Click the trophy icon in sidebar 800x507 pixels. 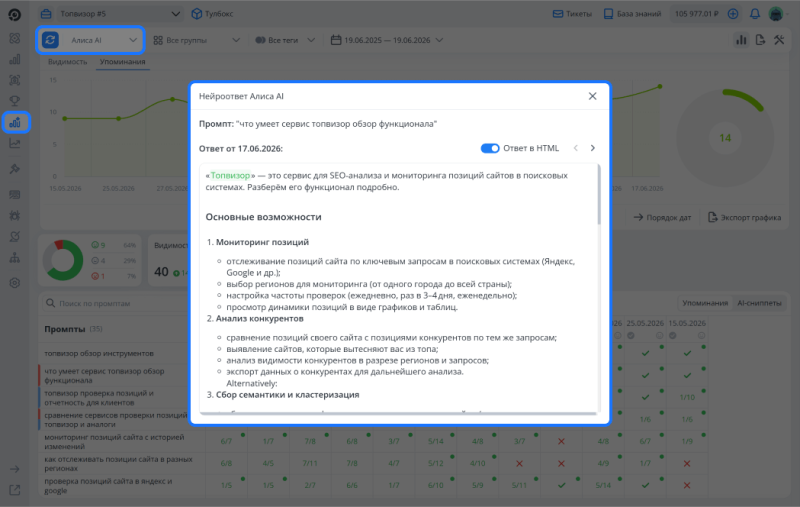tap(15, 100)
